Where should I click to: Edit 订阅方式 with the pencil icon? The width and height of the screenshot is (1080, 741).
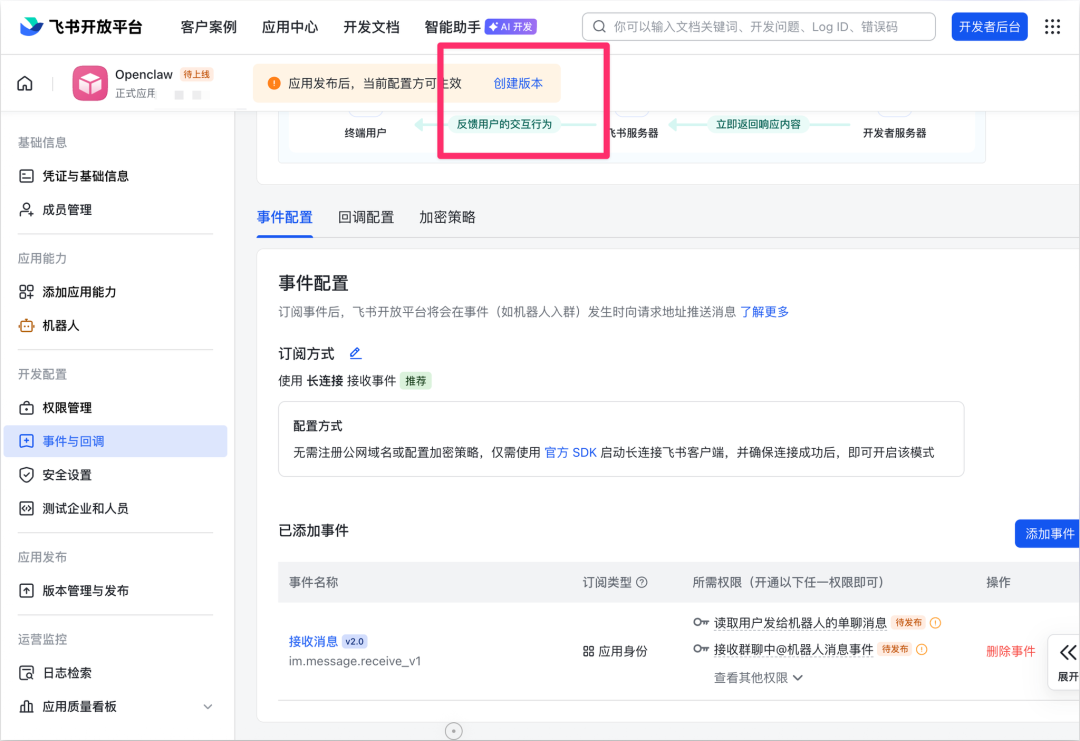click(355, 353)
